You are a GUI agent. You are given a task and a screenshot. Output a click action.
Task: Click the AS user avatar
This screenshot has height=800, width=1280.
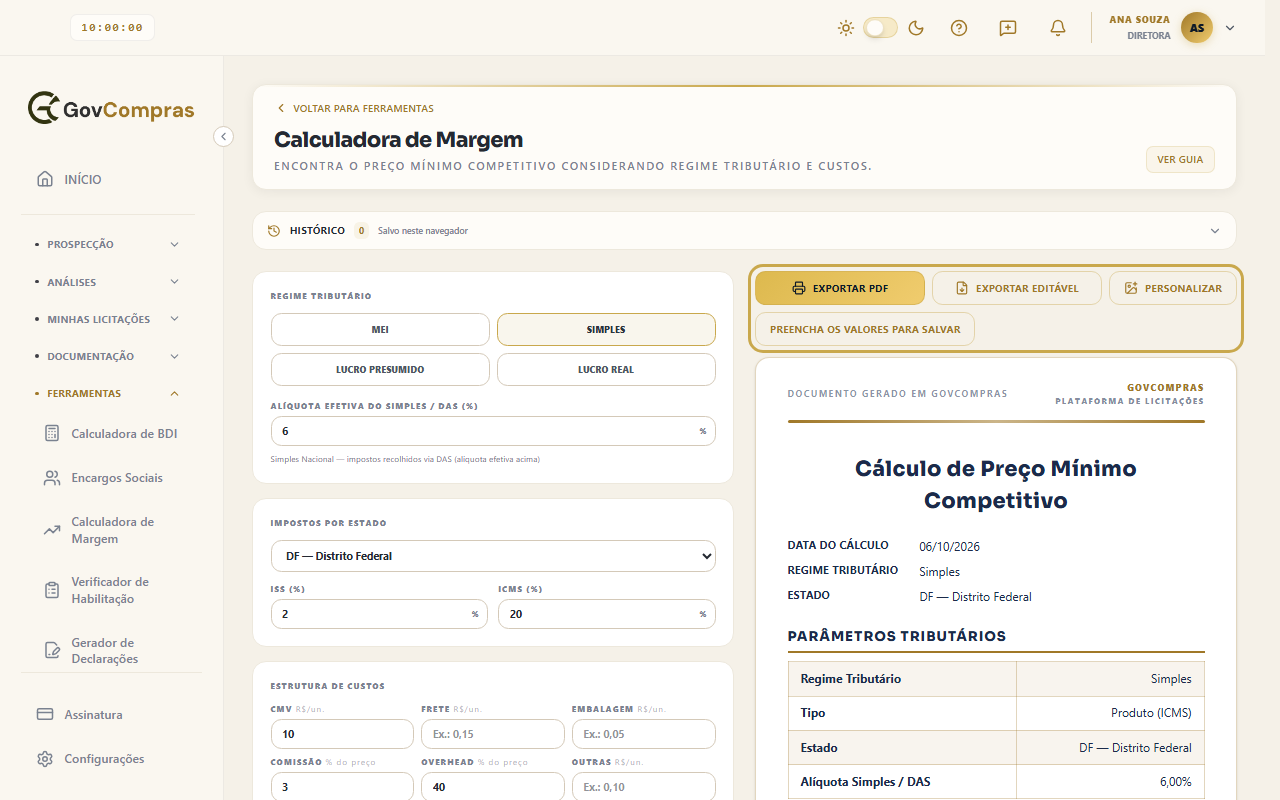(x=1197, y=28)
